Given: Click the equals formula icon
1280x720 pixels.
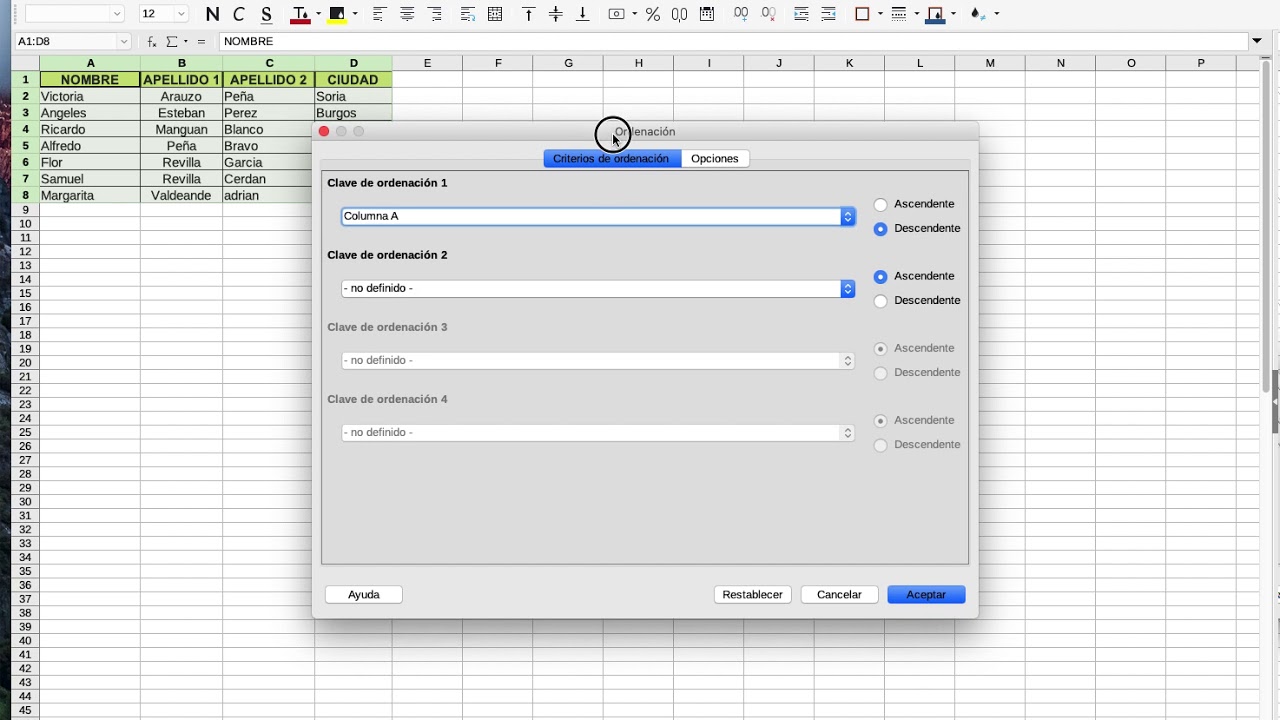Looking at the screenshot, I should pyautogui.click(x=201, y=42).
